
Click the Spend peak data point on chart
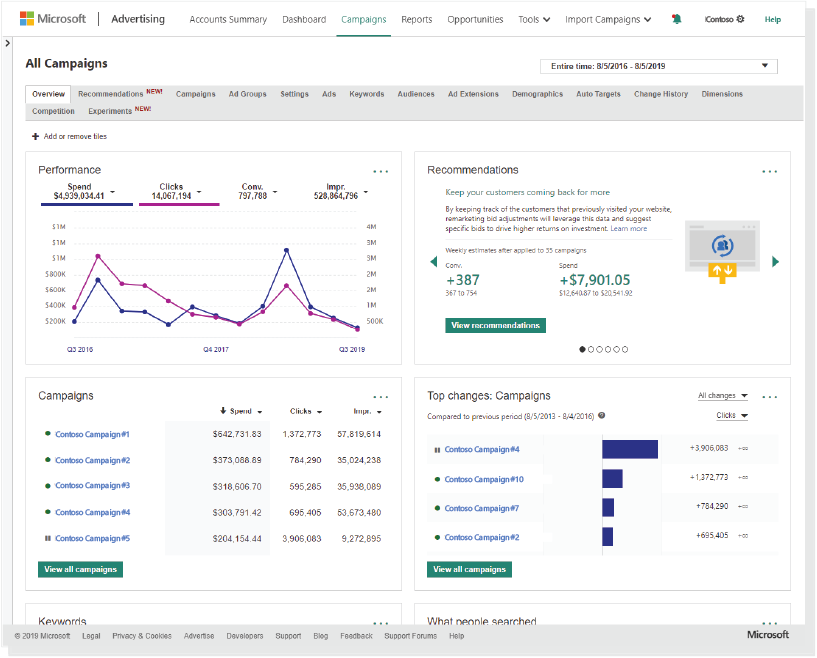[286, 251]
